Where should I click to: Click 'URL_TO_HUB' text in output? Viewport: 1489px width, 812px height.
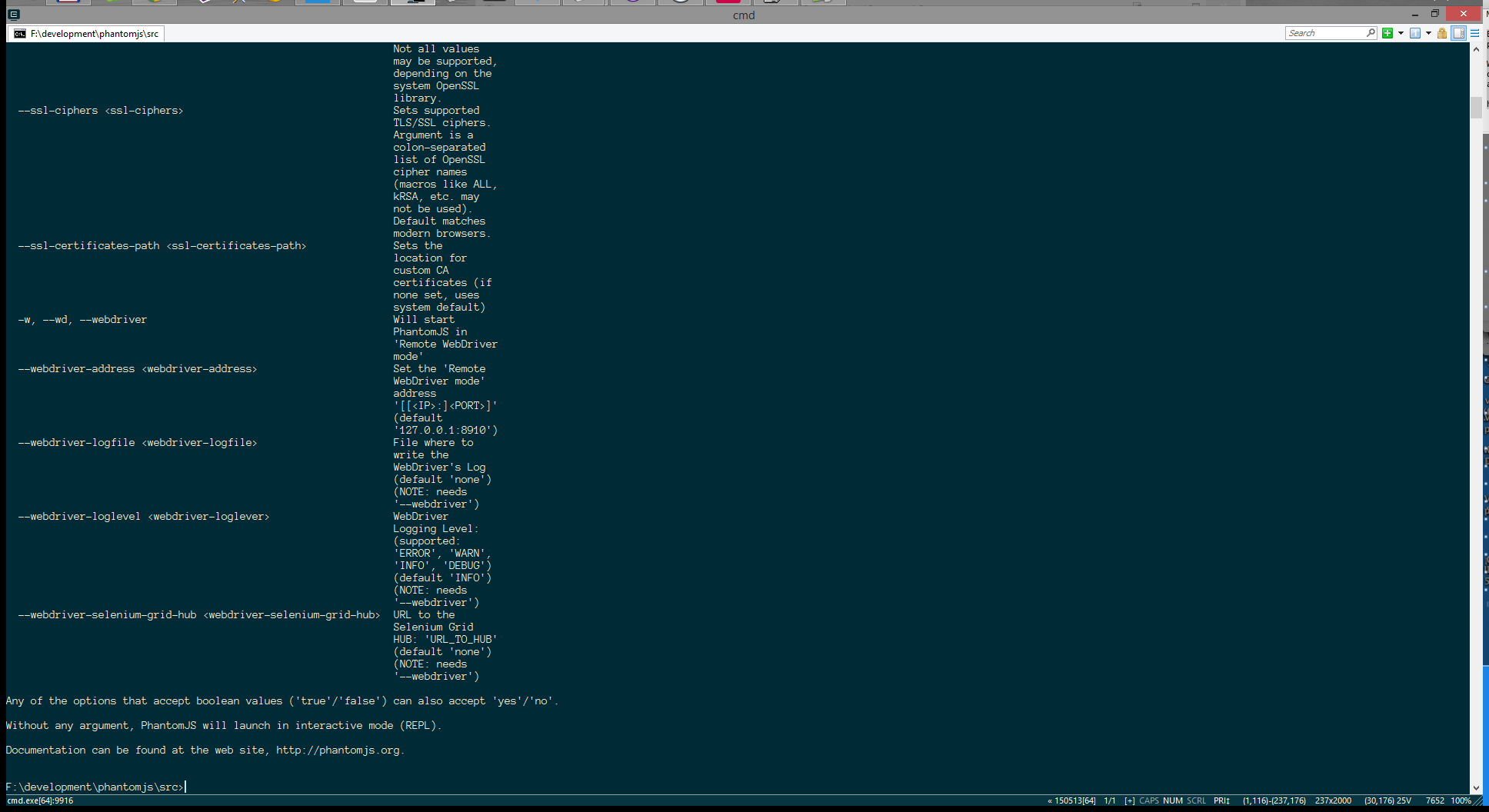click(461, 640)
